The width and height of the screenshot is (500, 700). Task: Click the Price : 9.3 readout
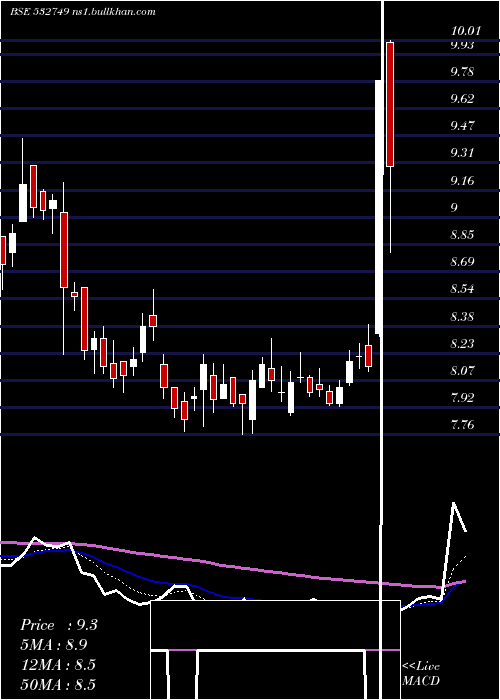coord(58,625)
